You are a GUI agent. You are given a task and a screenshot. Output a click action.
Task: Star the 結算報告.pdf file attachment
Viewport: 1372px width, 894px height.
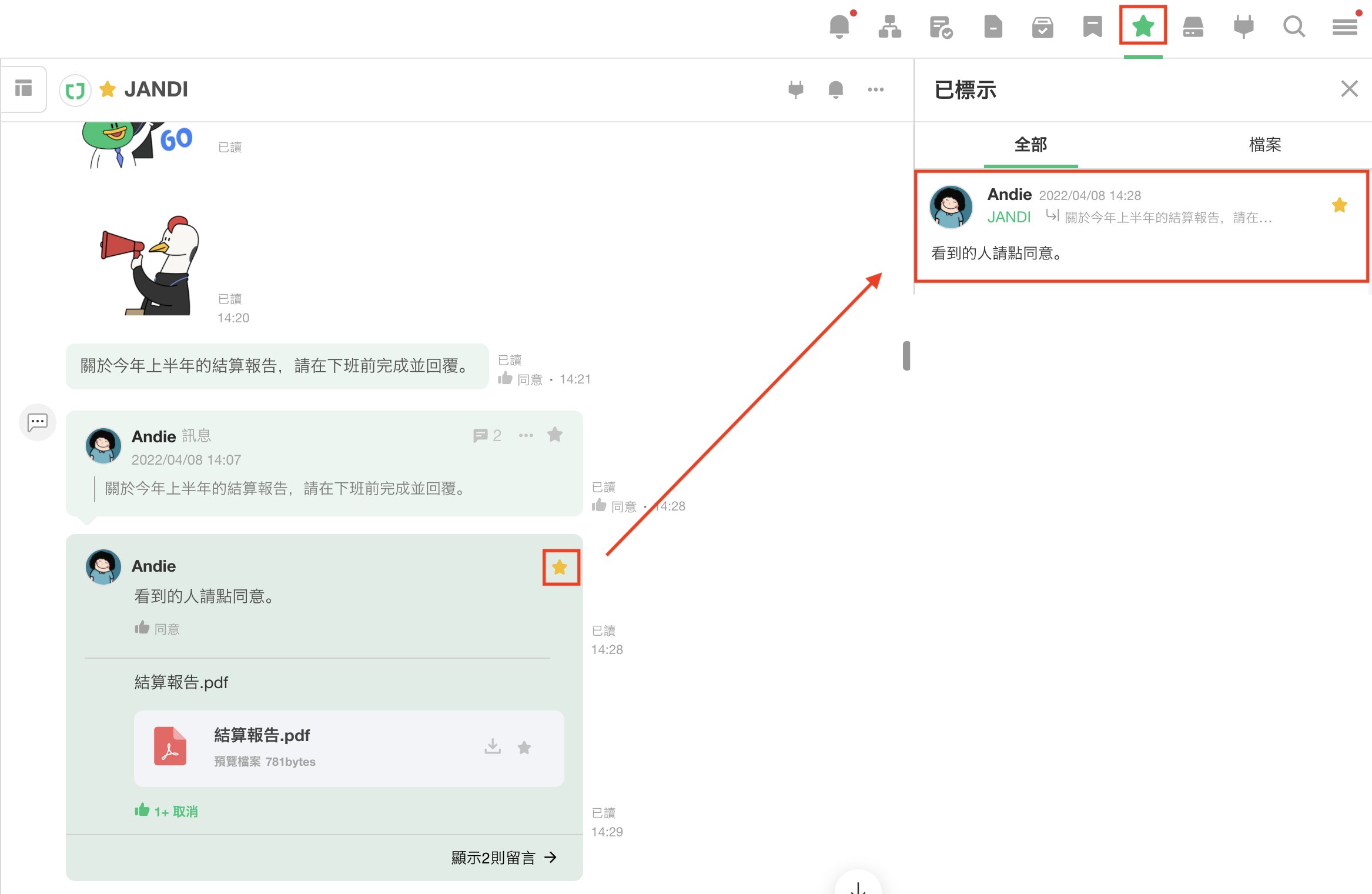coord(524,748)
